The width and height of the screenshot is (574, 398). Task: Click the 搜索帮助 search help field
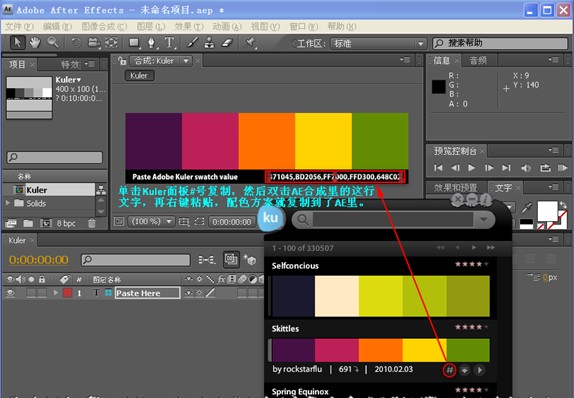coord(500,44)
